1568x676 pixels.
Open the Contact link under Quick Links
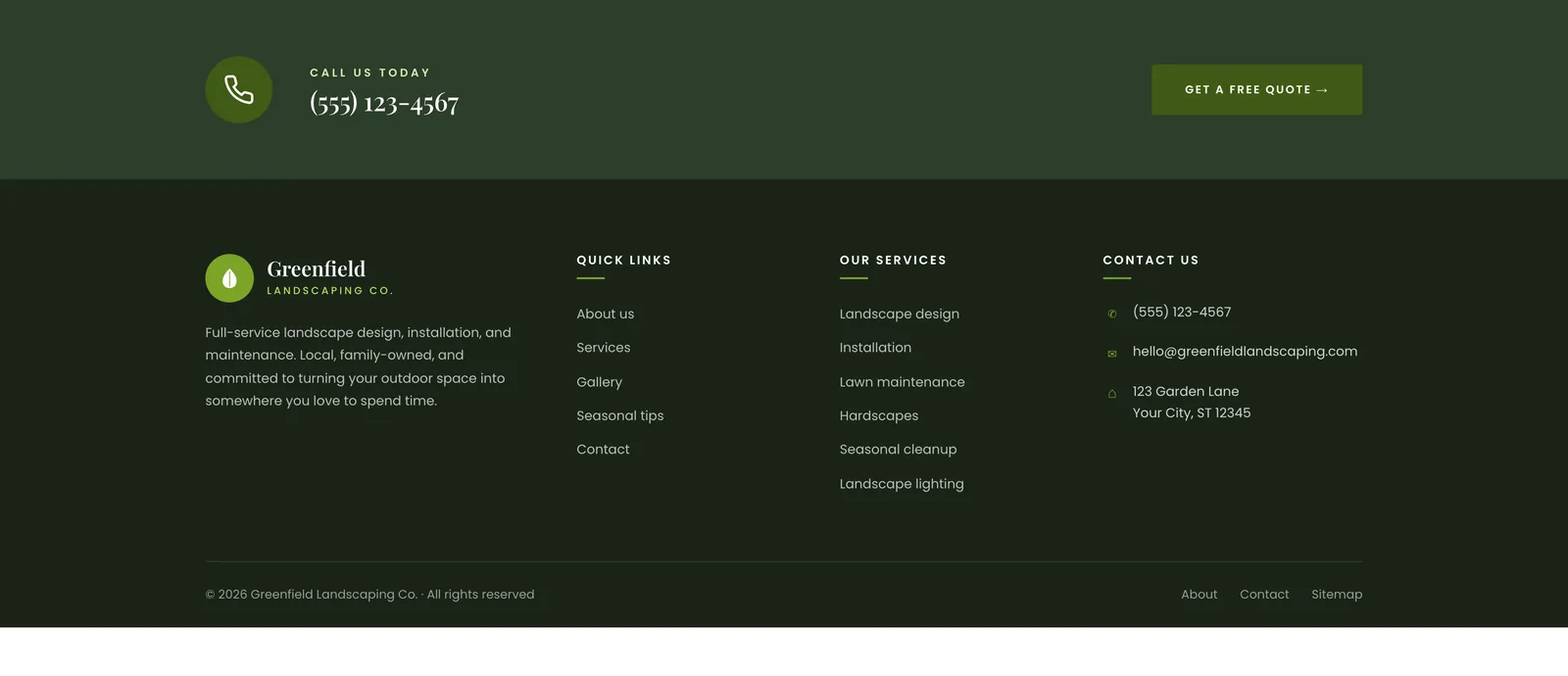603,450
